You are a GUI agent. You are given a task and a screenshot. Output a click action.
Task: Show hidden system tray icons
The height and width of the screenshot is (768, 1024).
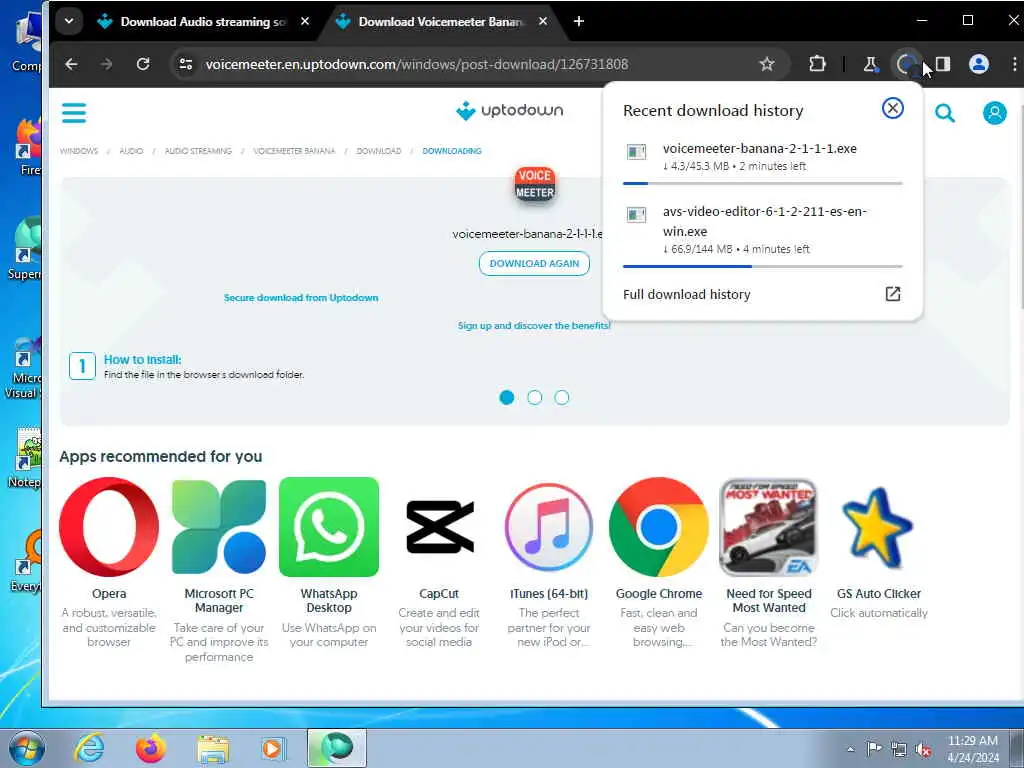850,749
